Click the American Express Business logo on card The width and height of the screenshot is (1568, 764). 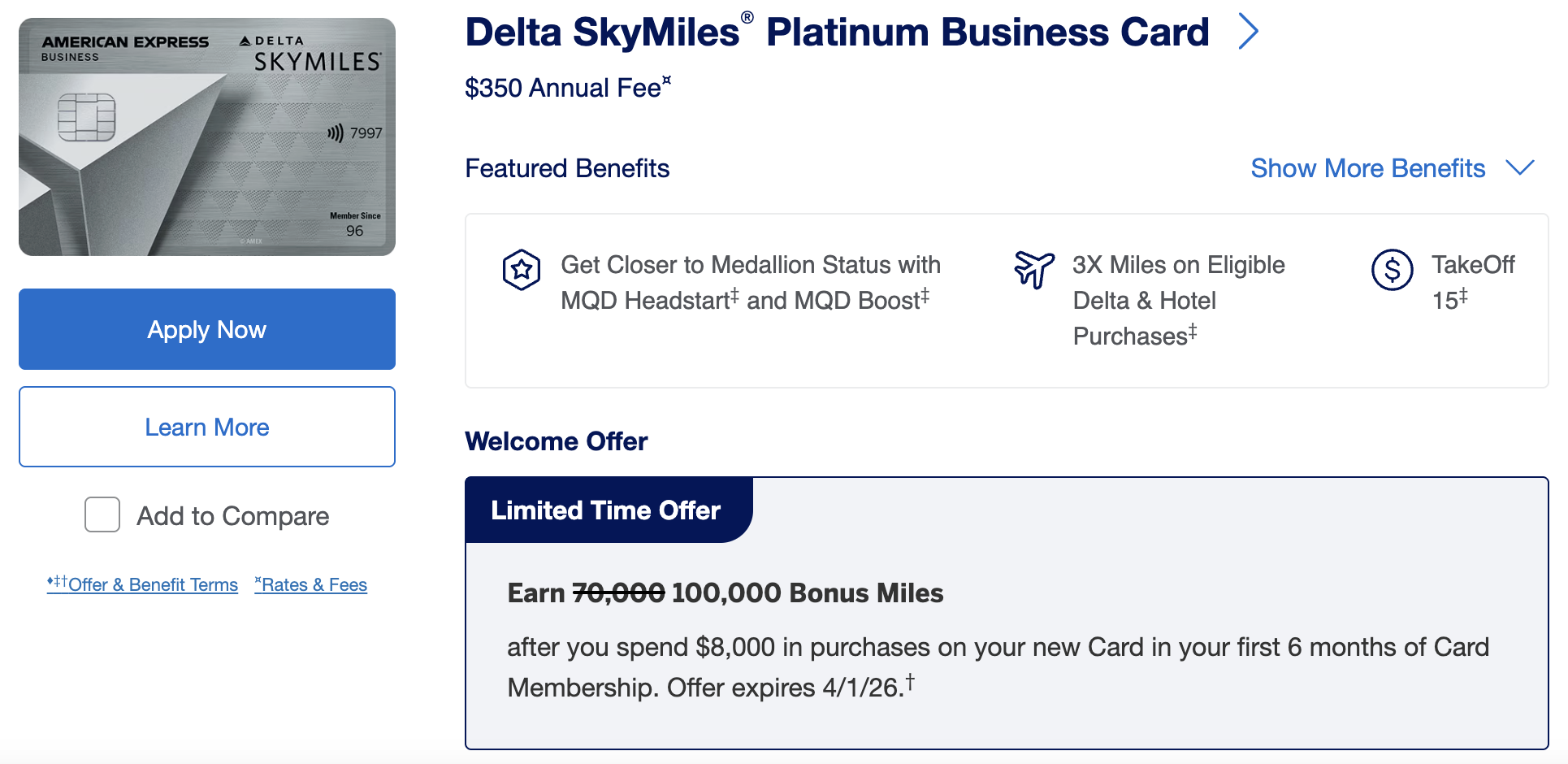(x=125, y=48)
